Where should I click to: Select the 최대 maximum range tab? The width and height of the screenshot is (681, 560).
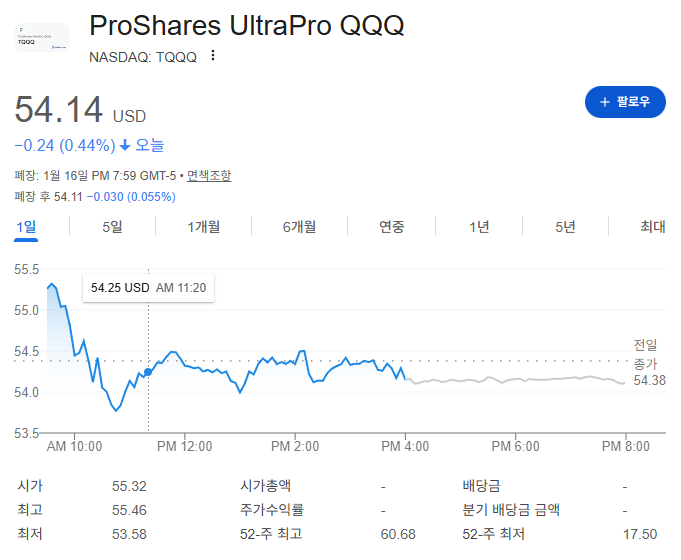[652, 227]
